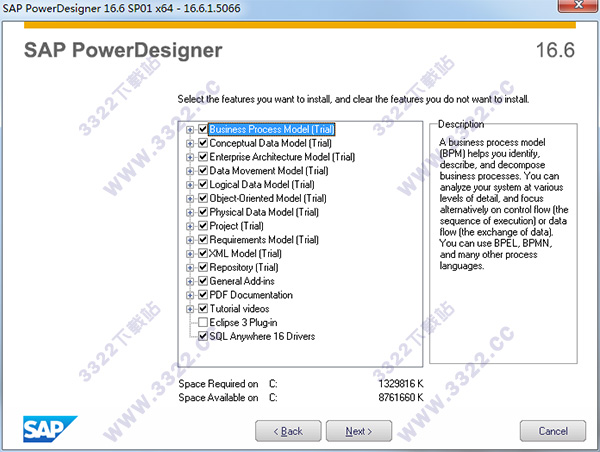Uncheck Physical Data Model (Trial) checkbox
Screen dimensions: 600x452
tap(203, 212)
